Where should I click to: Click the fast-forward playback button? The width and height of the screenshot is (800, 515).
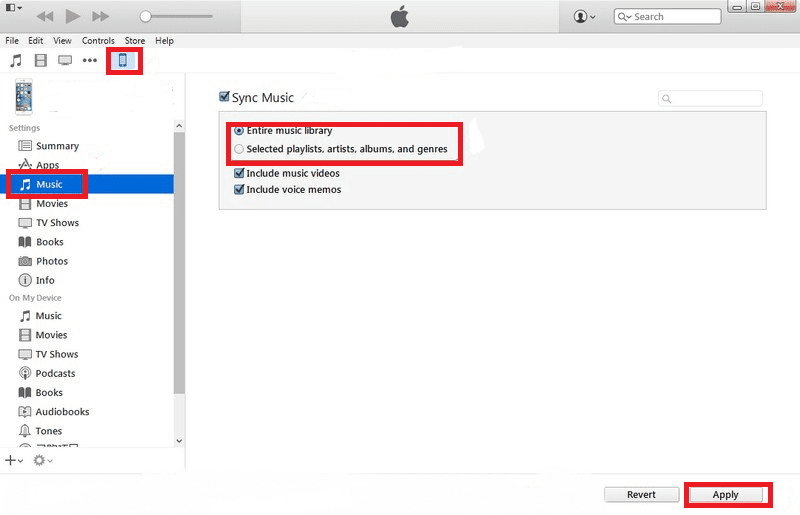coord(101,16)
